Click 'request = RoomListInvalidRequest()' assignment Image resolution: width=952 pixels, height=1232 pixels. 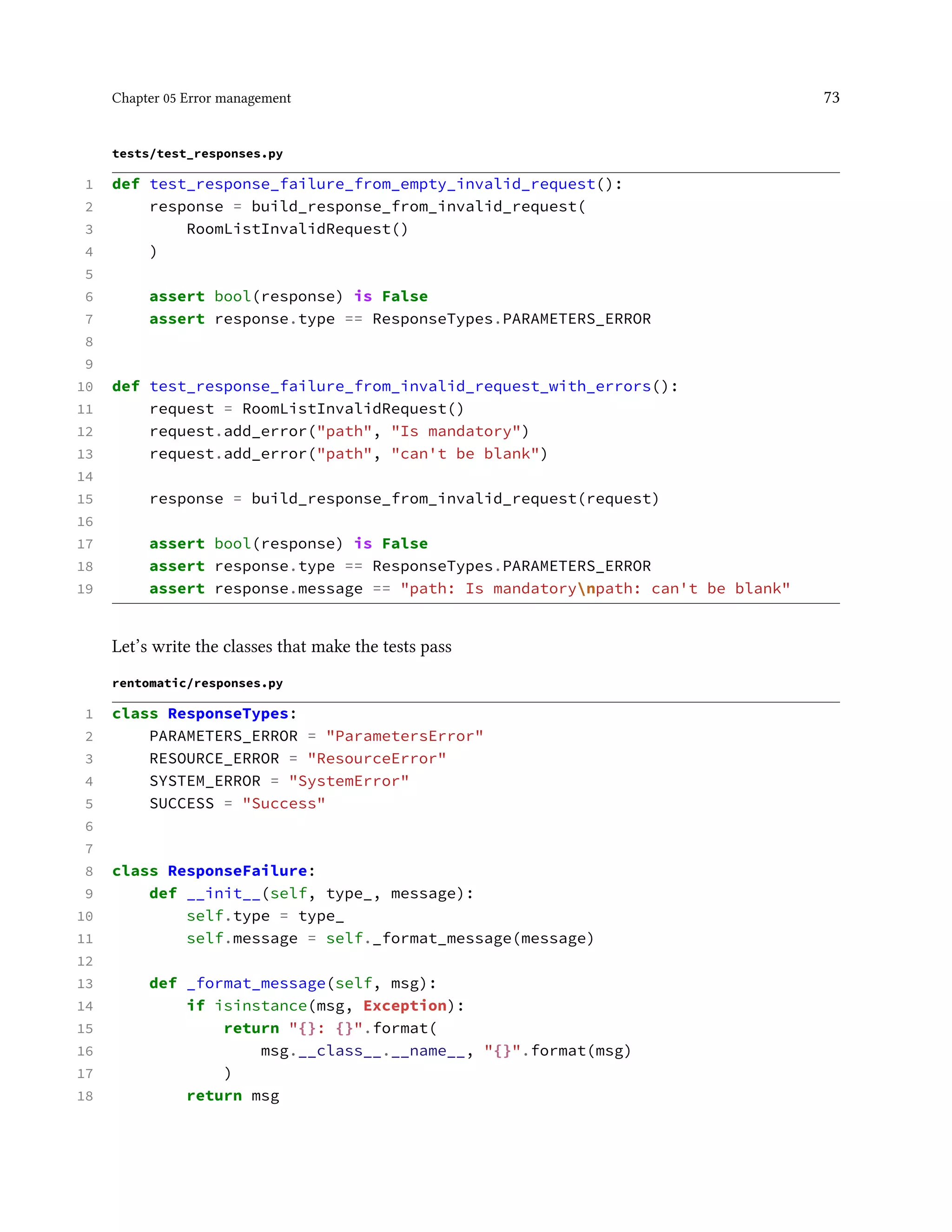pyautogui.click(x=306, y=409)
